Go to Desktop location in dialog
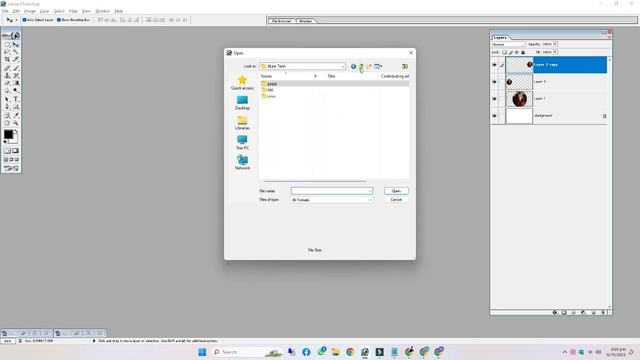640x360 pixels. coord(242,103)
